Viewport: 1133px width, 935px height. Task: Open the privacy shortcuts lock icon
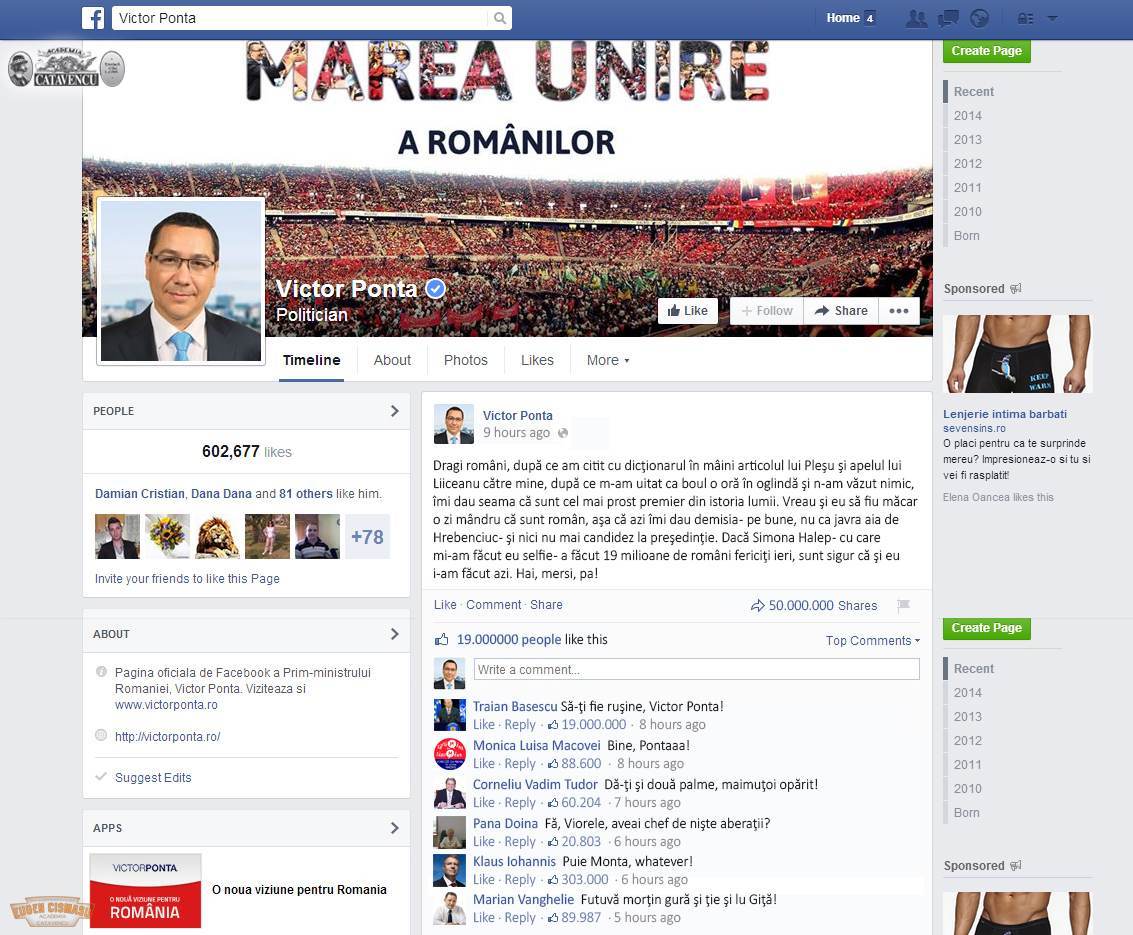pyautogui.click(x=1025, y=18)
